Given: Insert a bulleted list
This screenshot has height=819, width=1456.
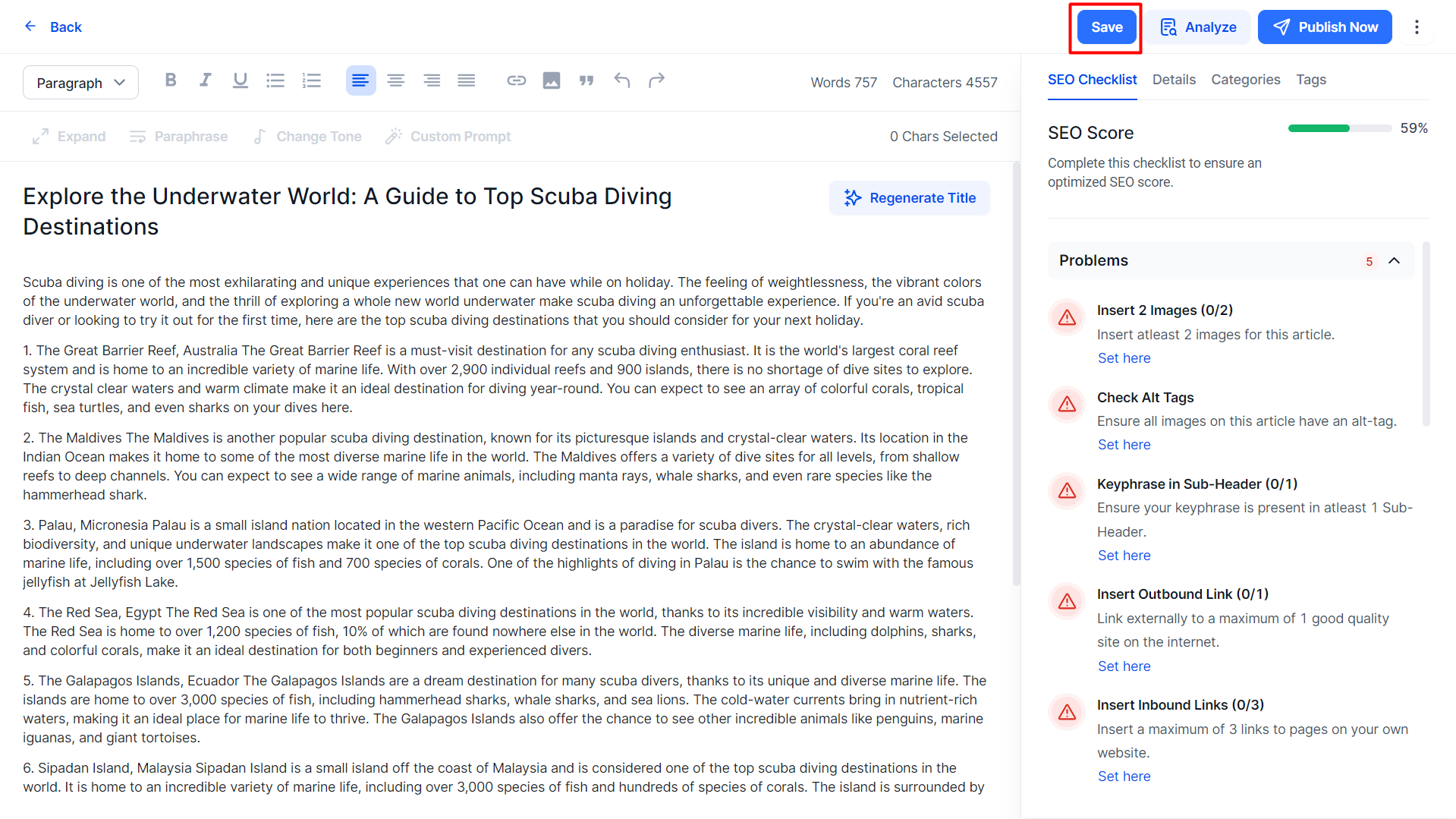Looking at the screenshot, I should coord(275,80).
